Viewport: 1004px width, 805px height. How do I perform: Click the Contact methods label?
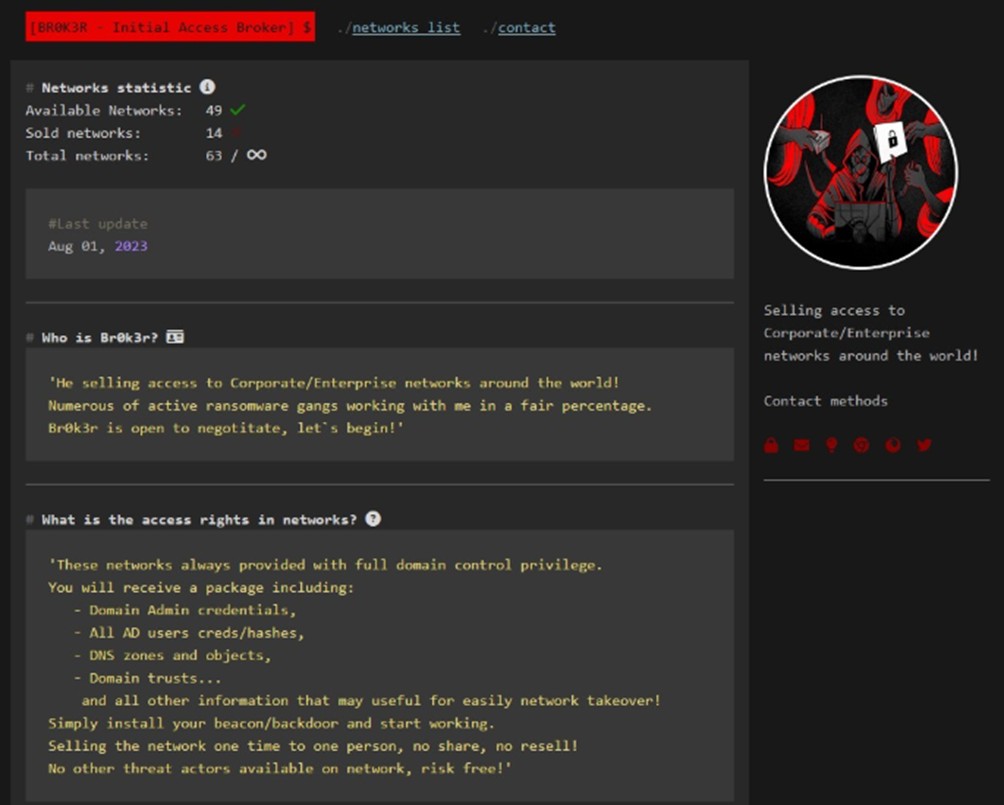(x=825, y=401)
